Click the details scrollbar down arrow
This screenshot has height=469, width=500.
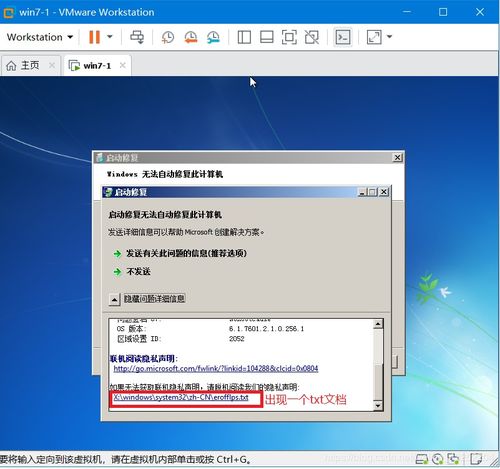(x=378, y=405)
